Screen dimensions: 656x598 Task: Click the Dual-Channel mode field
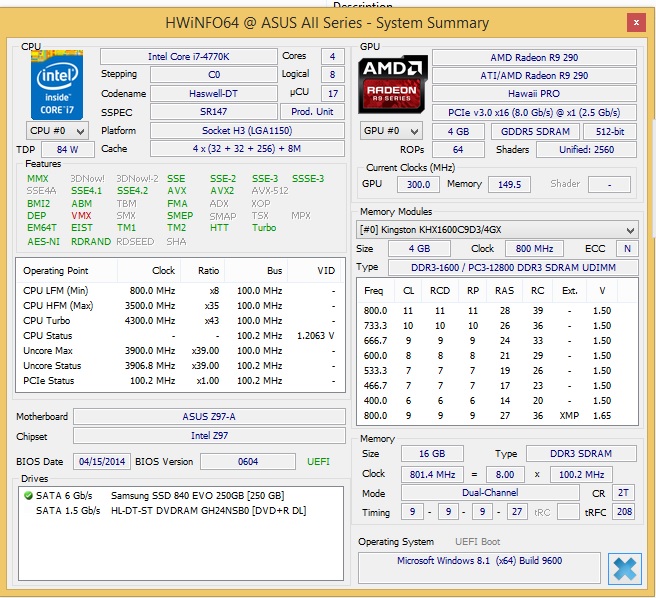[x=490, y=493]
